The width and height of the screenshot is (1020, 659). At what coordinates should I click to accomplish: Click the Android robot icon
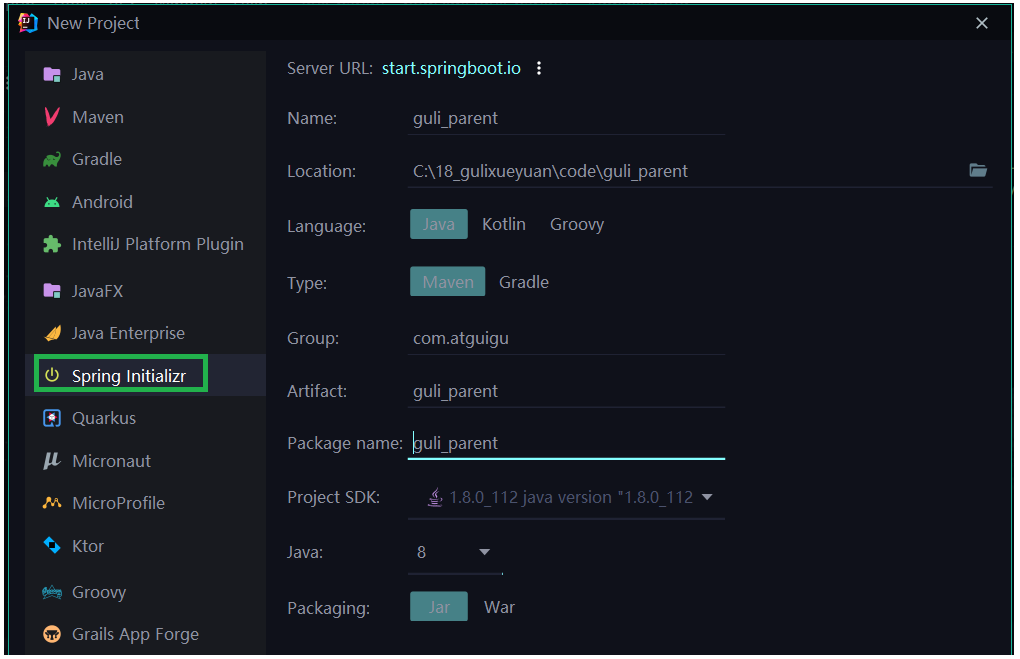52,202
